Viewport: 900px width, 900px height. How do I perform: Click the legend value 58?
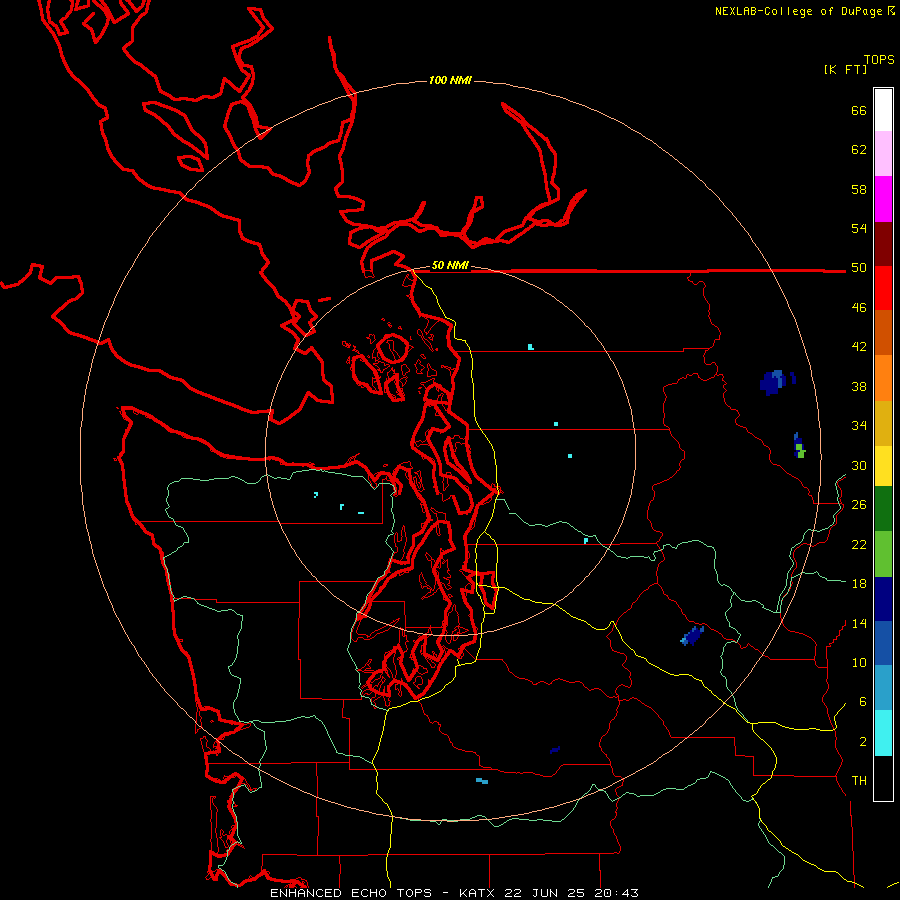pyautogui.click(x=859, y=189)
